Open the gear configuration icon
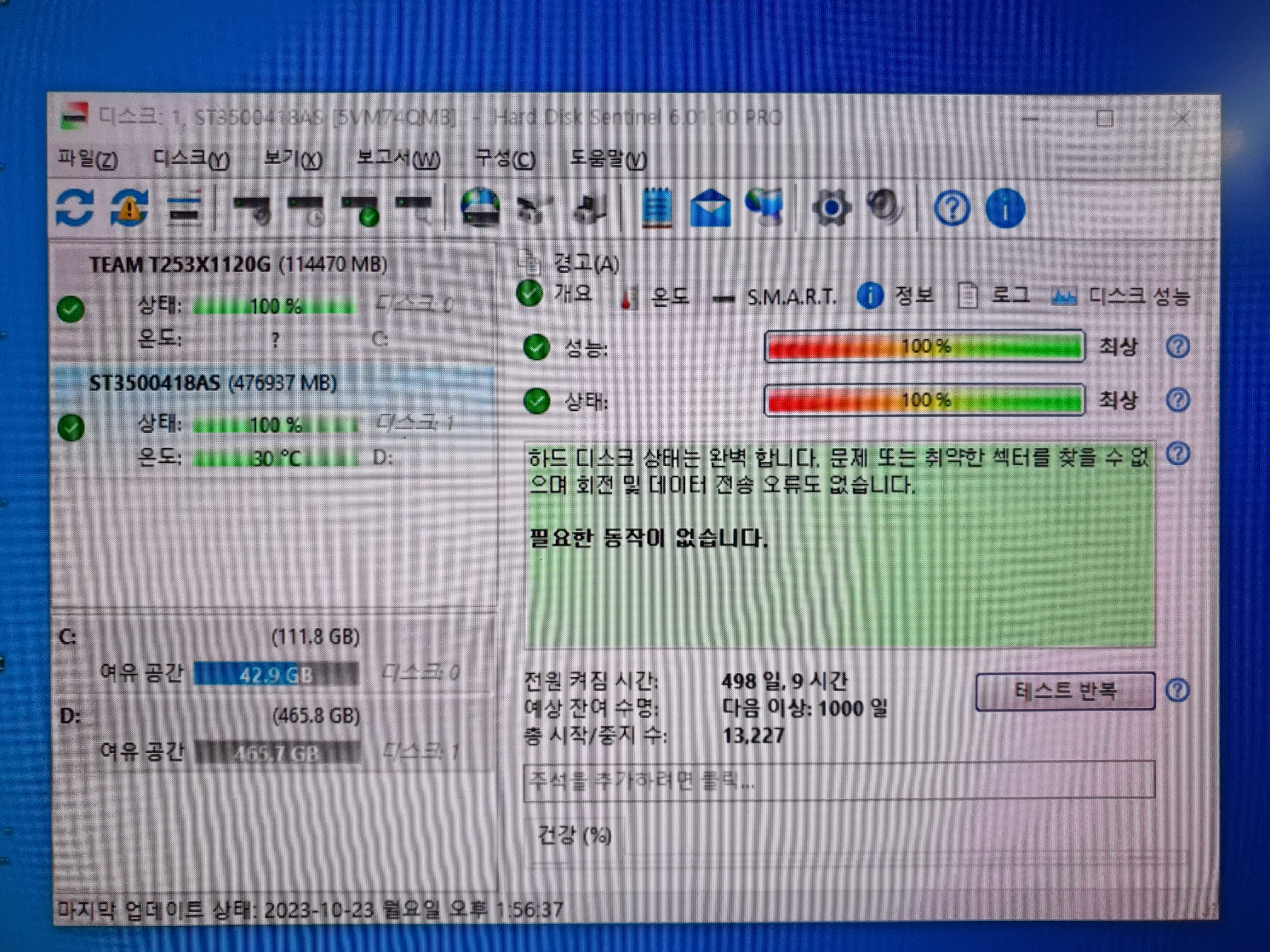The height and width of the screenshot is (952, 1270). coord(831,208)
